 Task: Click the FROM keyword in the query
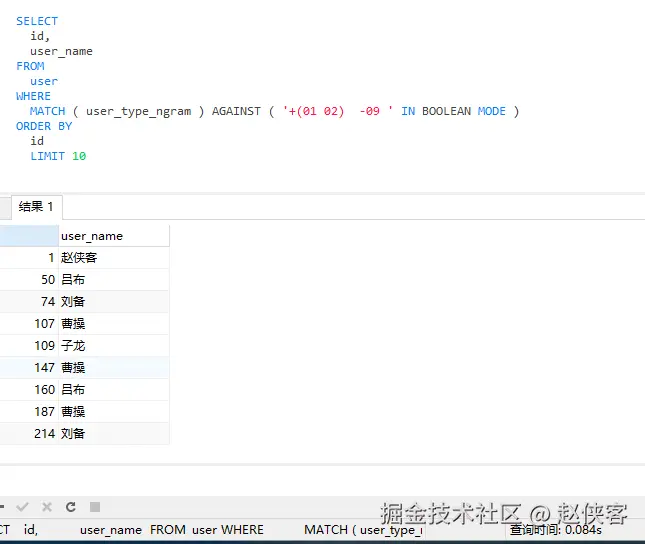click(30, 66)
